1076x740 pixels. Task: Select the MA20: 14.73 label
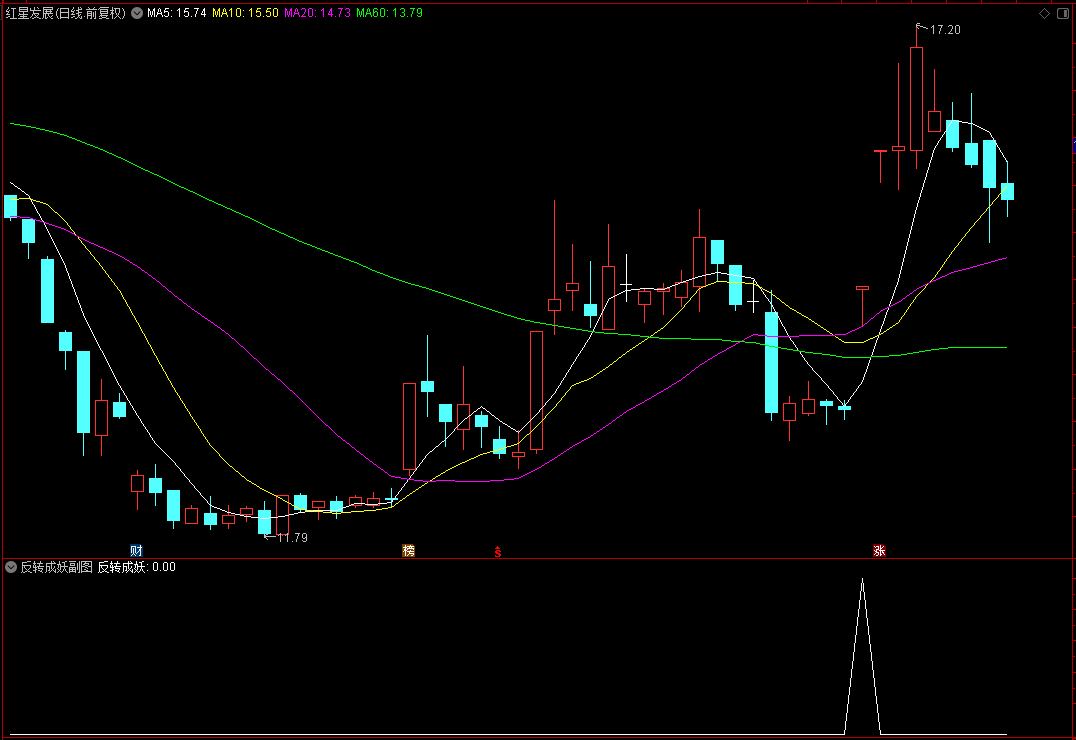(318, 13)
